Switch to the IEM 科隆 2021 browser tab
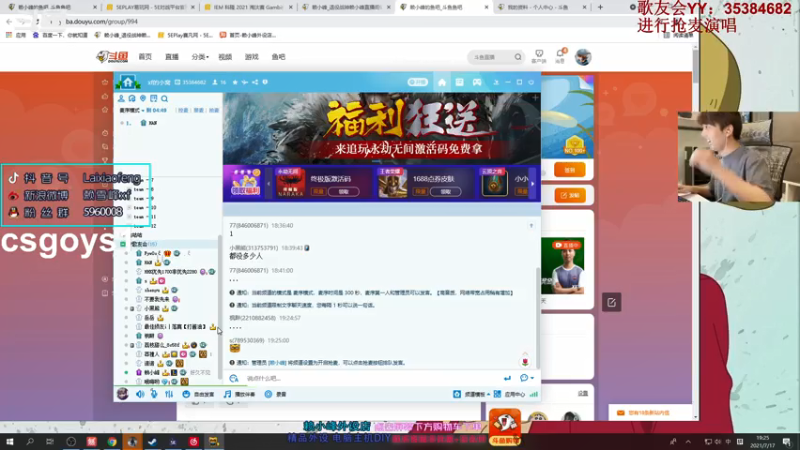 coord(248,7)
